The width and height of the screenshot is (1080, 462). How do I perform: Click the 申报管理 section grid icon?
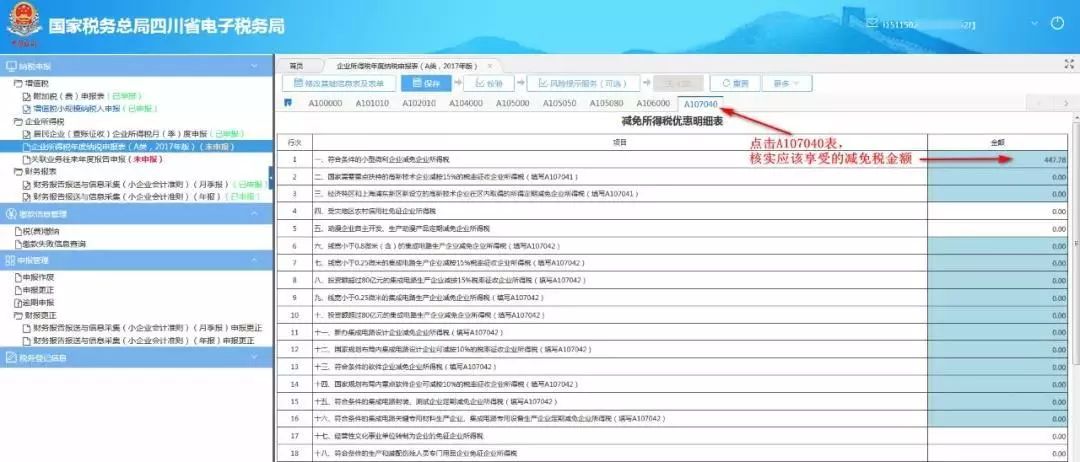point(10,260)
